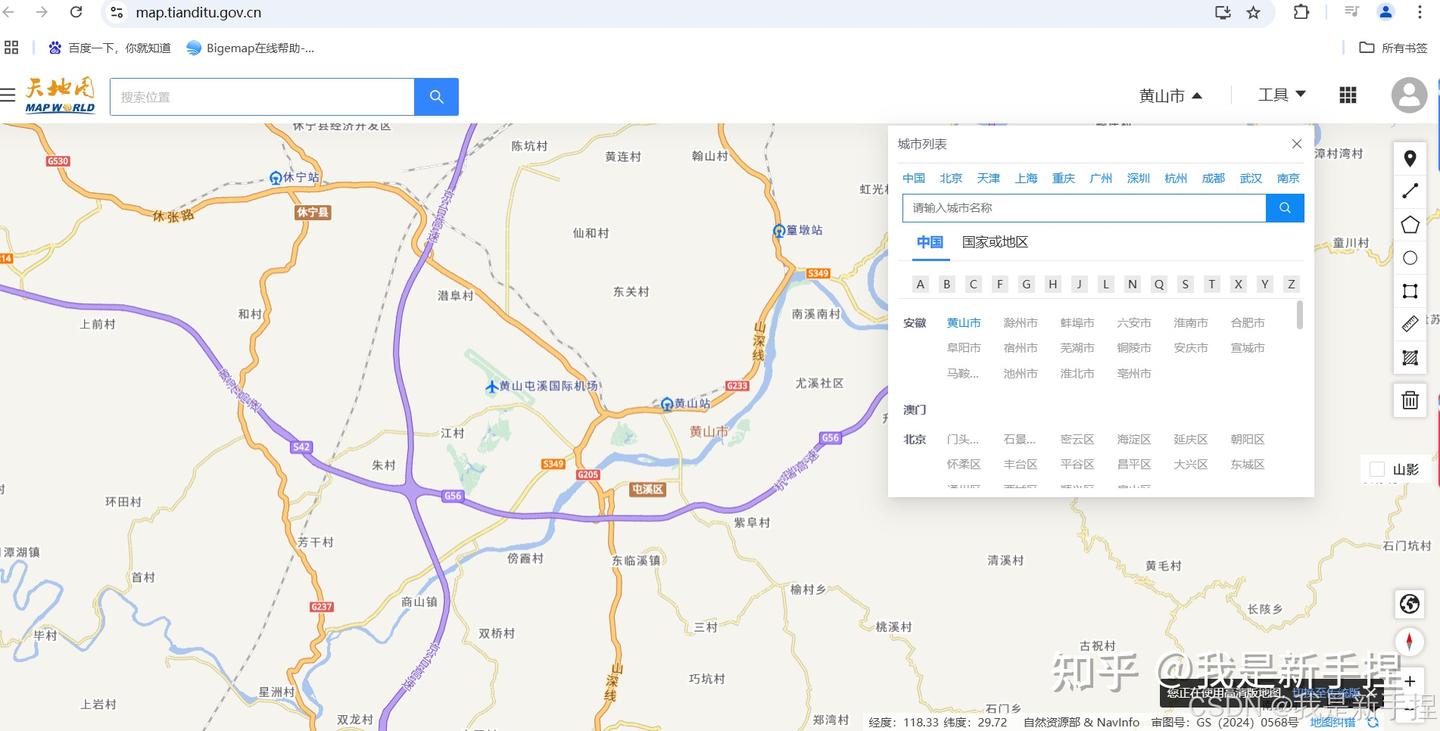Select the polygon drawing tool
Image resolution: width=1440 pixels, height=731 pixels.
pyautogui.click(x=1409, y=224)
